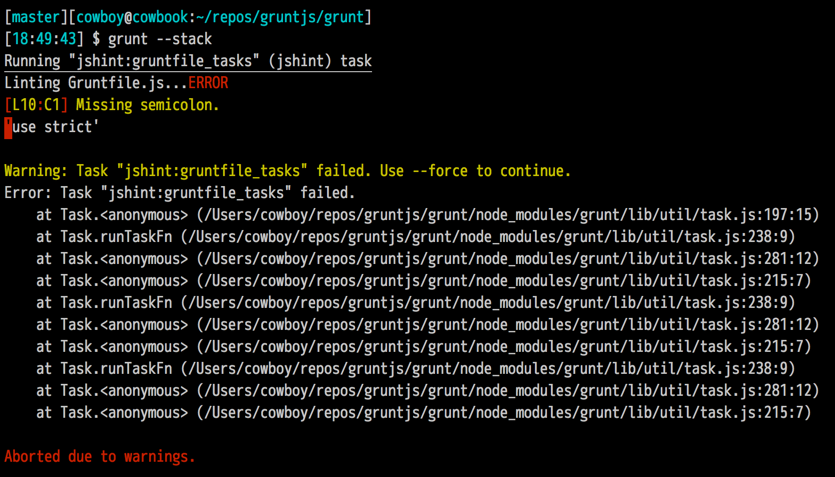Click the red ERROR status text
835x477 pixels.
(208, 83)
